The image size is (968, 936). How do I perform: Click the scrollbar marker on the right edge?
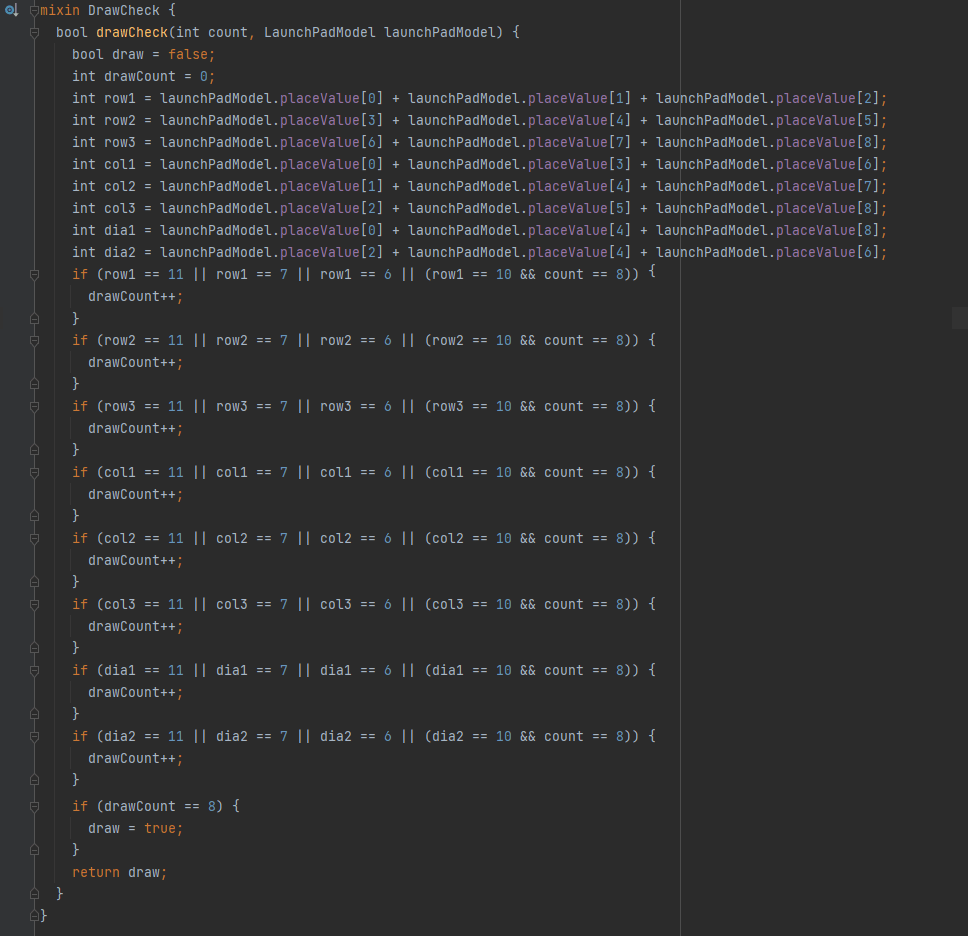(x=959, y=318)
